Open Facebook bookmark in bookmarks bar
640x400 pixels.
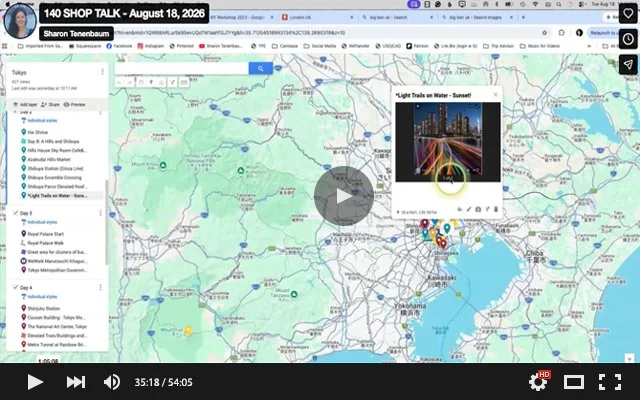(119, 46)
